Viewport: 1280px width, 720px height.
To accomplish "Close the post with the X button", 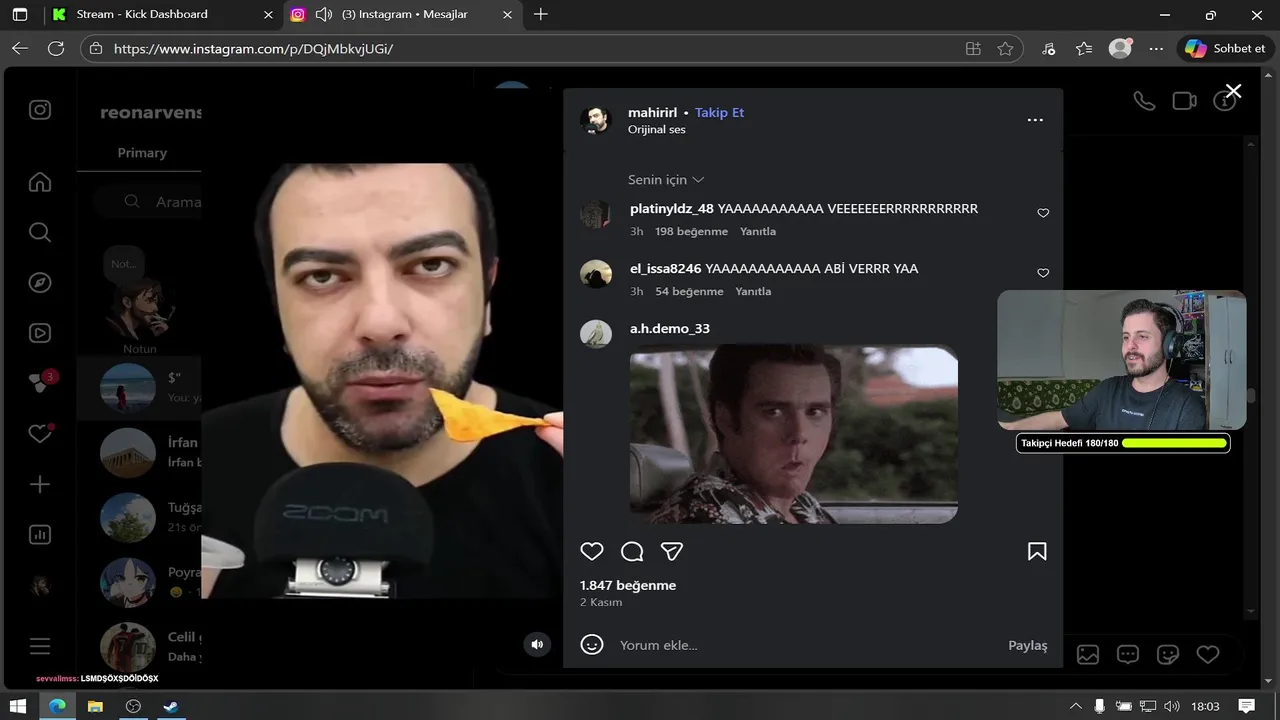I will 1233,92.
